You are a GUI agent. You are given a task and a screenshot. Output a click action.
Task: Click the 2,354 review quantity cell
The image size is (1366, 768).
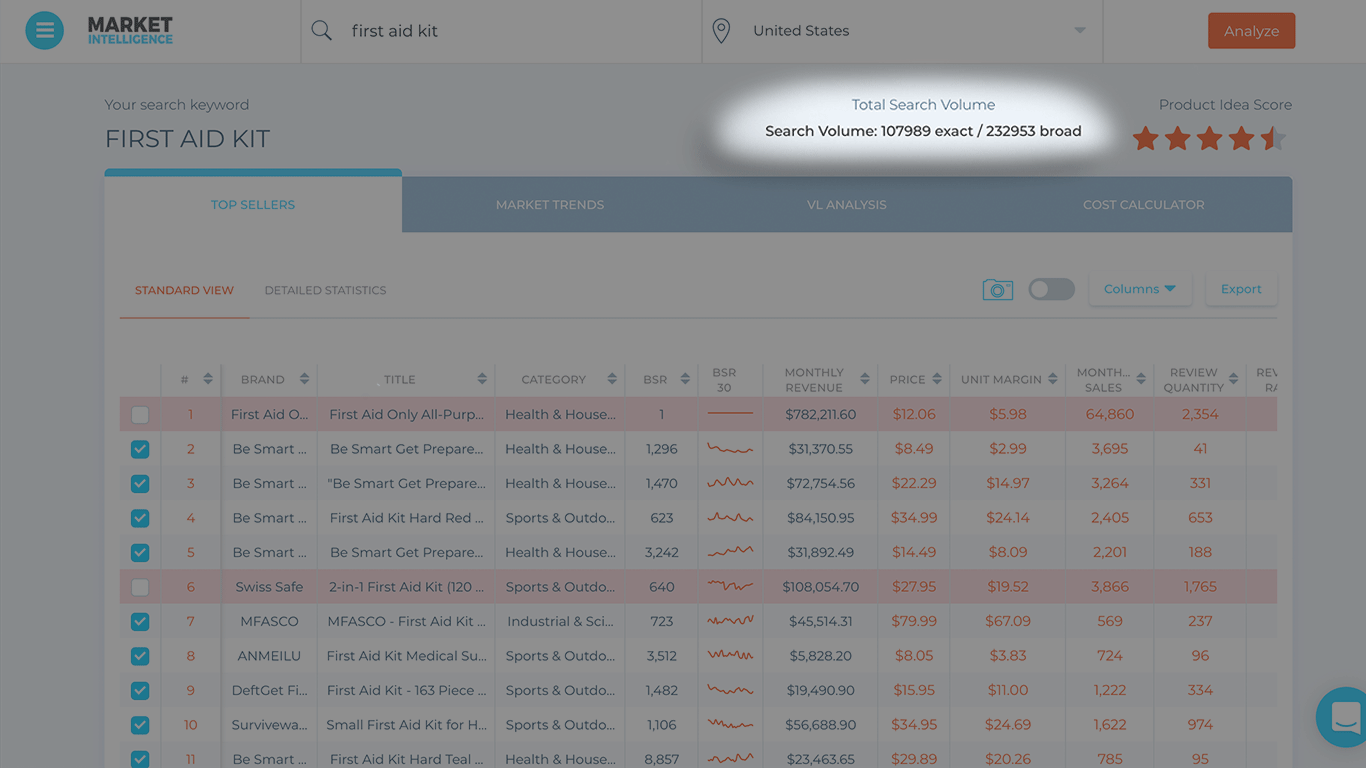1200,414
